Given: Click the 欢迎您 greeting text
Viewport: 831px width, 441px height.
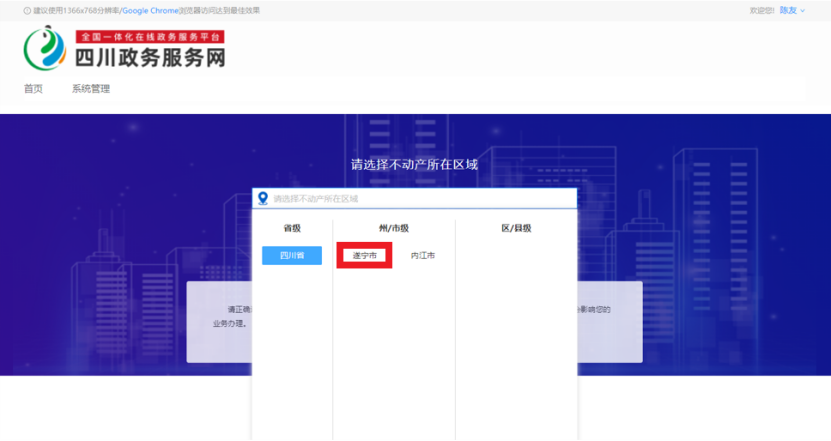Looking at the screenshot, I should click(762, 10).
